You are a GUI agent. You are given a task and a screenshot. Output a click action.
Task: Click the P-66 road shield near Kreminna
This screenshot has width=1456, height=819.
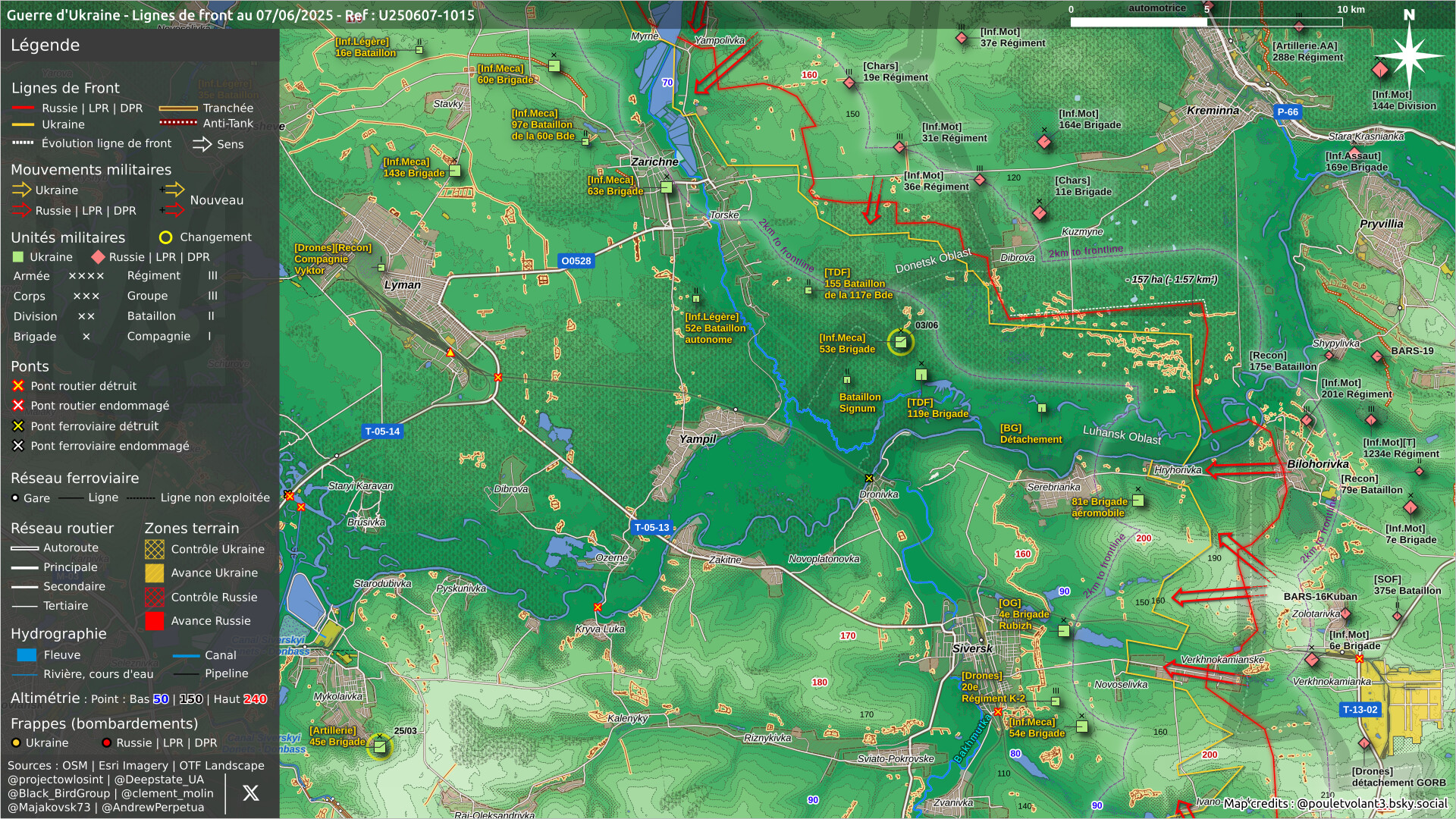(1287, 111)
